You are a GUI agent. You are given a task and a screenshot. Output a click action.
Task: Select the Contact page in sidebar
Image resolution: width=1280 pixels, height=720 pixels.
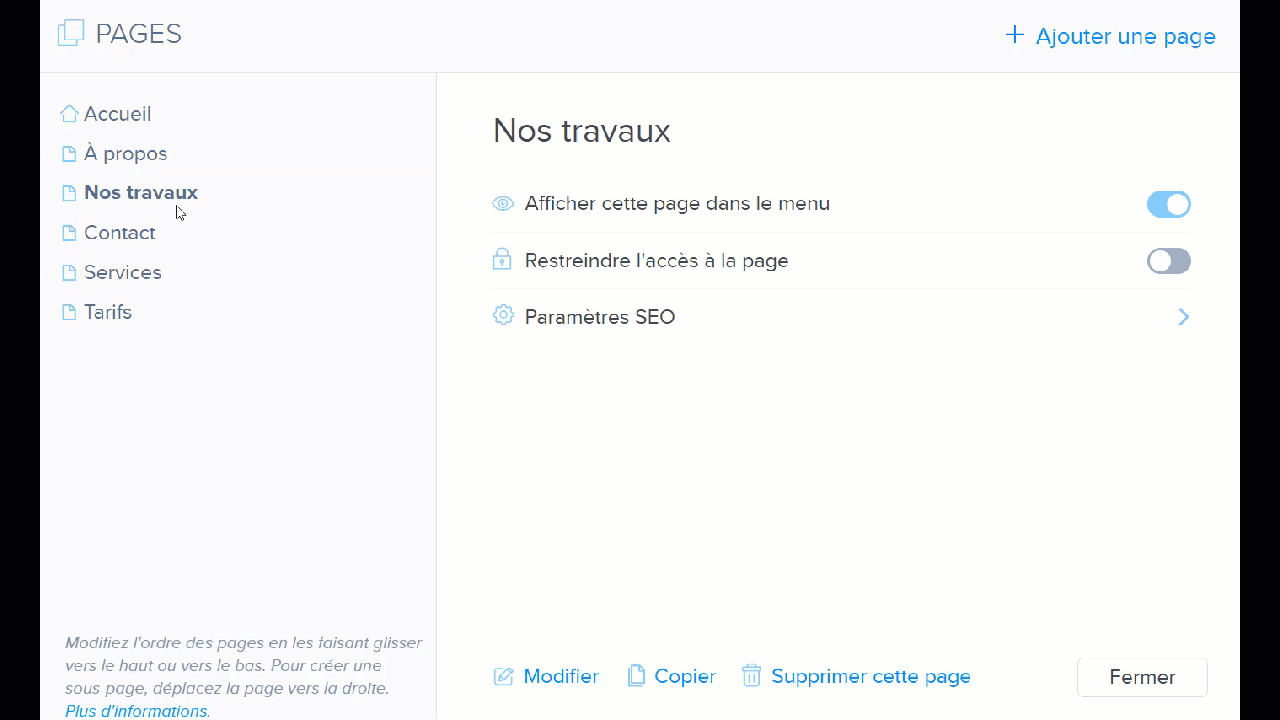[x=119, y=233]
